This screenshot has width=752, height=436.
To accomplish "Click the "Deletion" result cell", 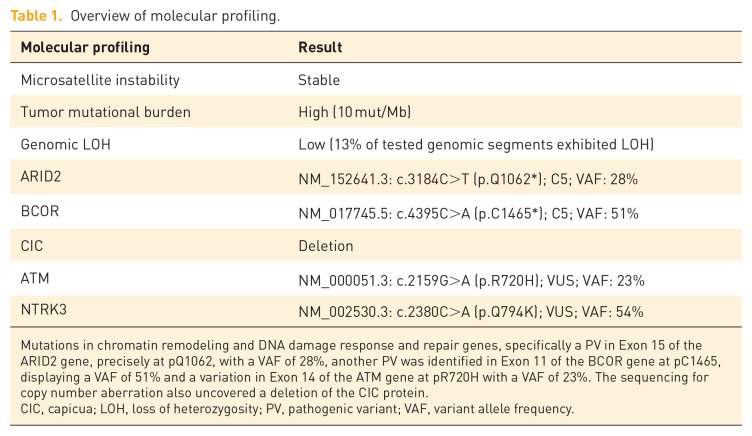I will tap(325, 245).
